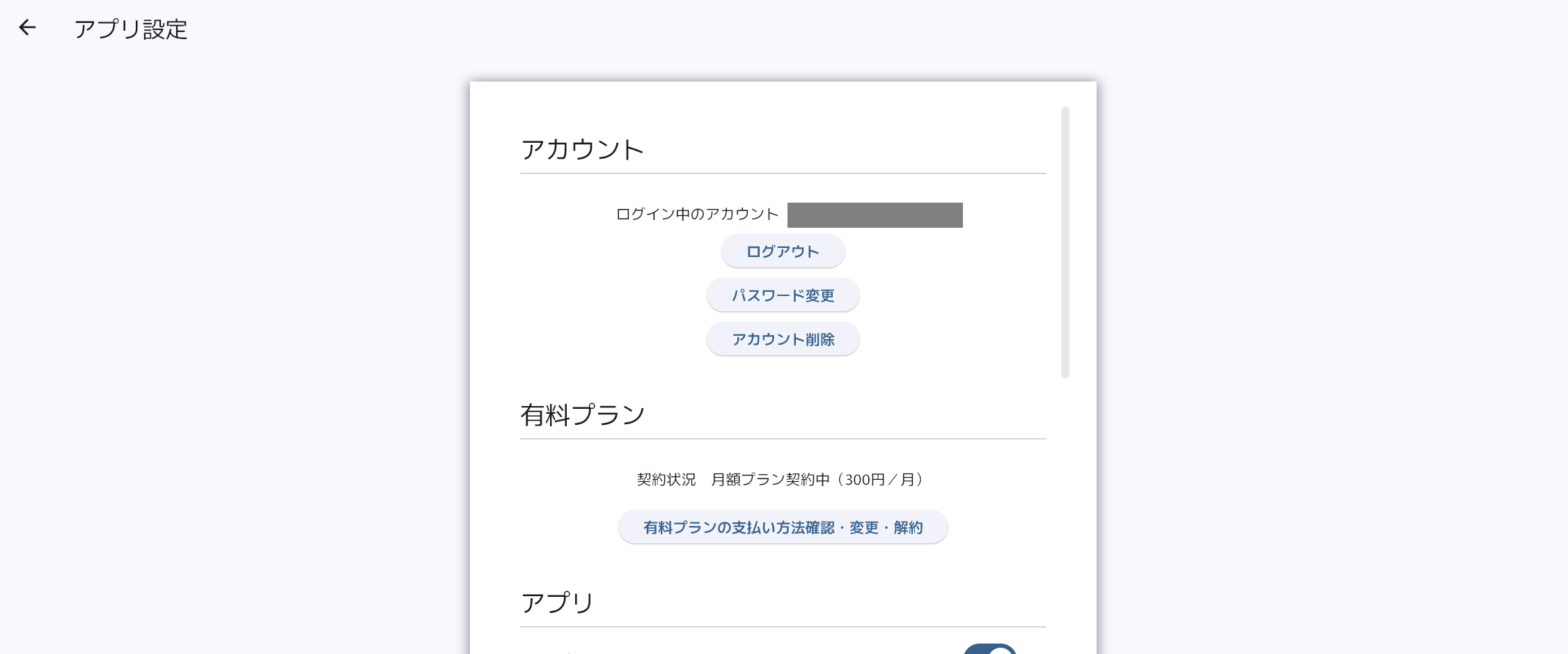This screenshot has height=654, width=1568.
Task: Click the divider line under アプリ heading
Action: pos(783,627)
